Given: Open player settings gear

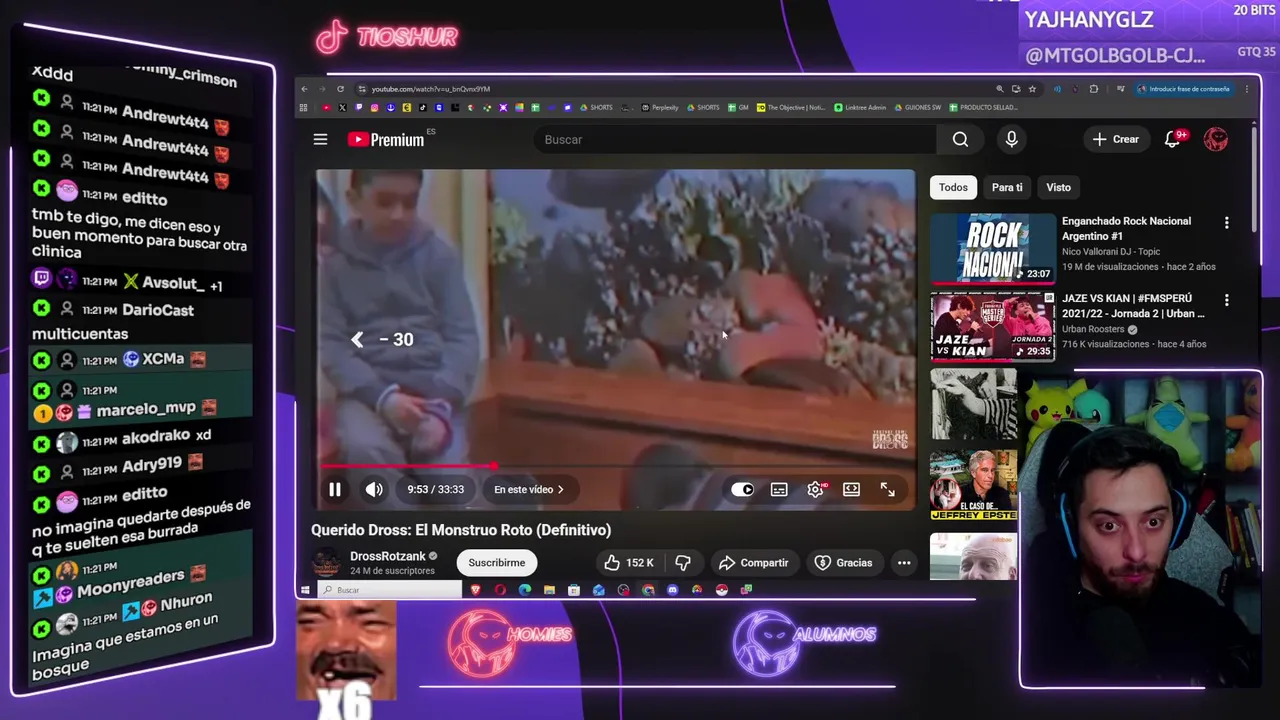Looking at the screenshot, I should click(x=815, y=489).
